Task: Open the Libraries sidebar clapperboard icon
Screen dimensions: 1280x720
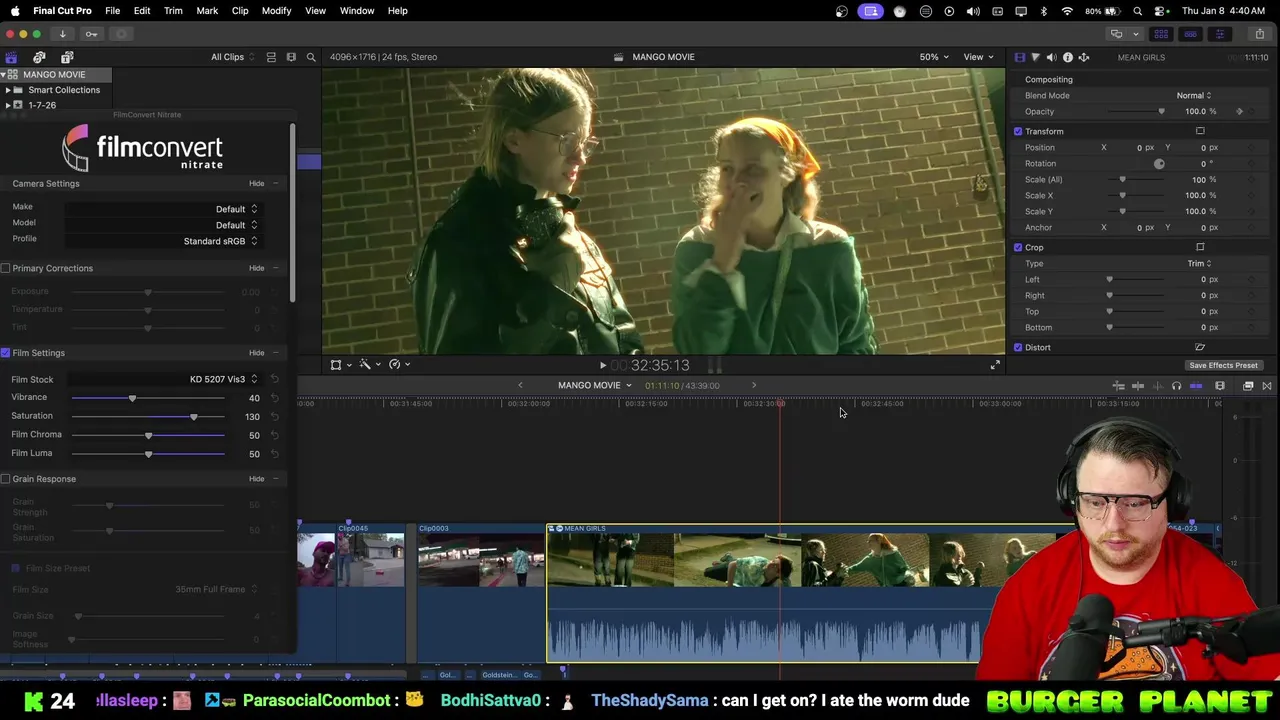Action: point(11,57)
